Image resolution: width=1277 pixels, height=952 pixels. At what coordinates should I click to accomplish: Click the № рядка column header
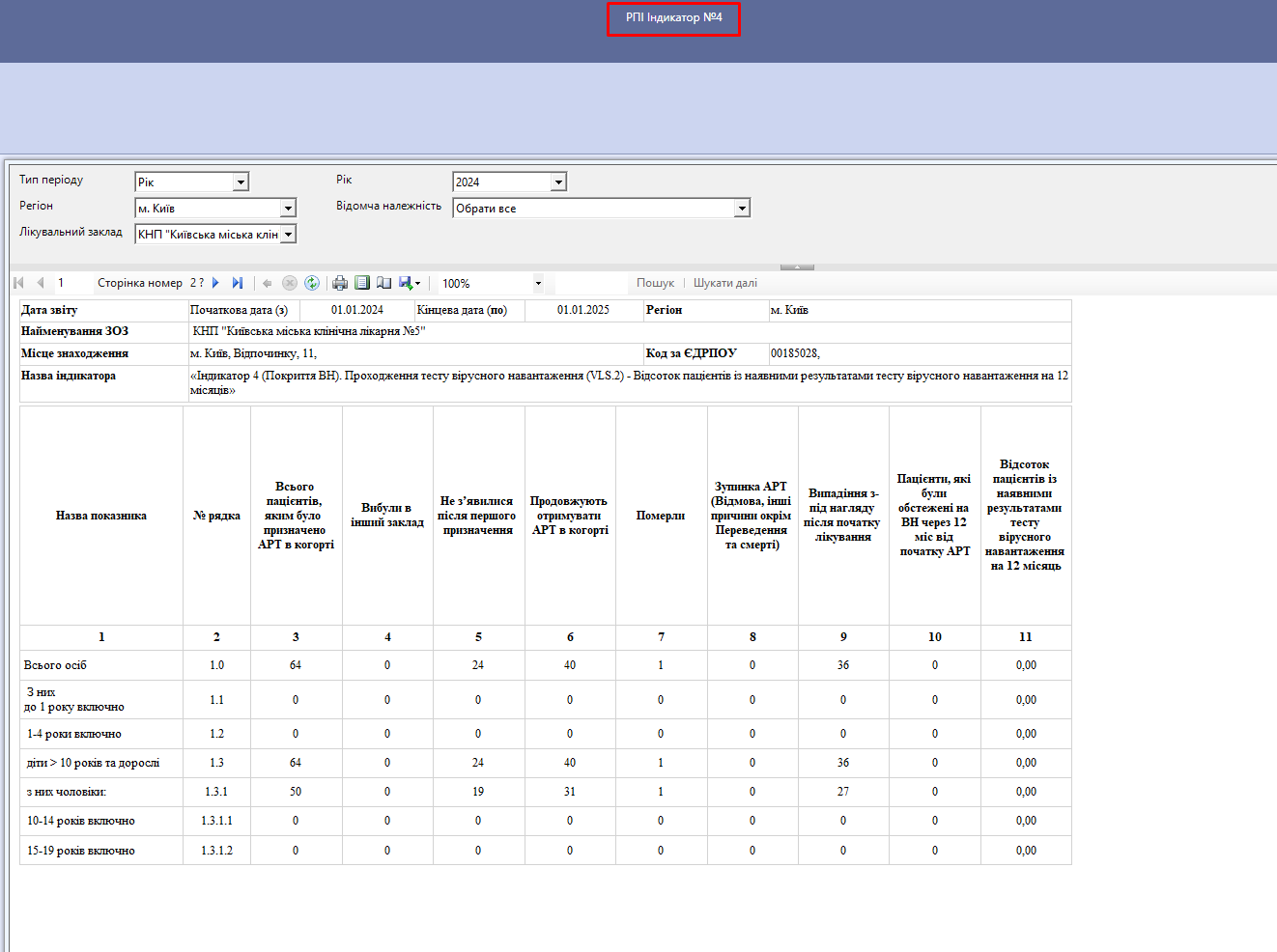pos(216,516)
